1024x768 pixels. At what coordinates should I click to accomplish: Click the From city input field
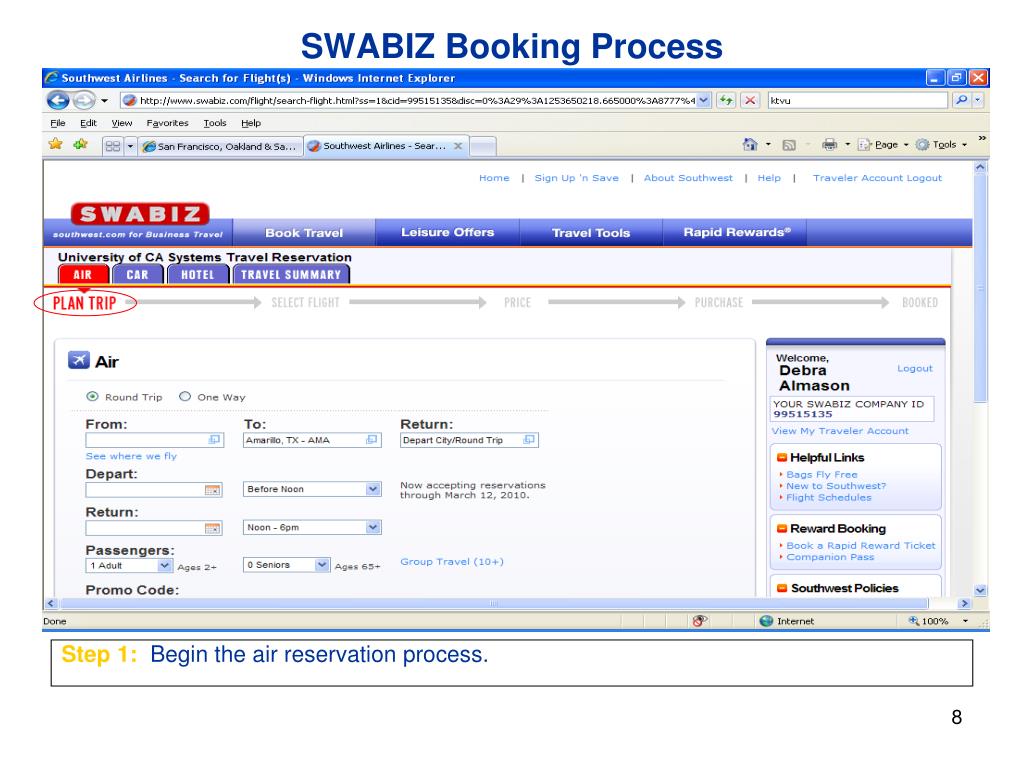pos(155,440)
